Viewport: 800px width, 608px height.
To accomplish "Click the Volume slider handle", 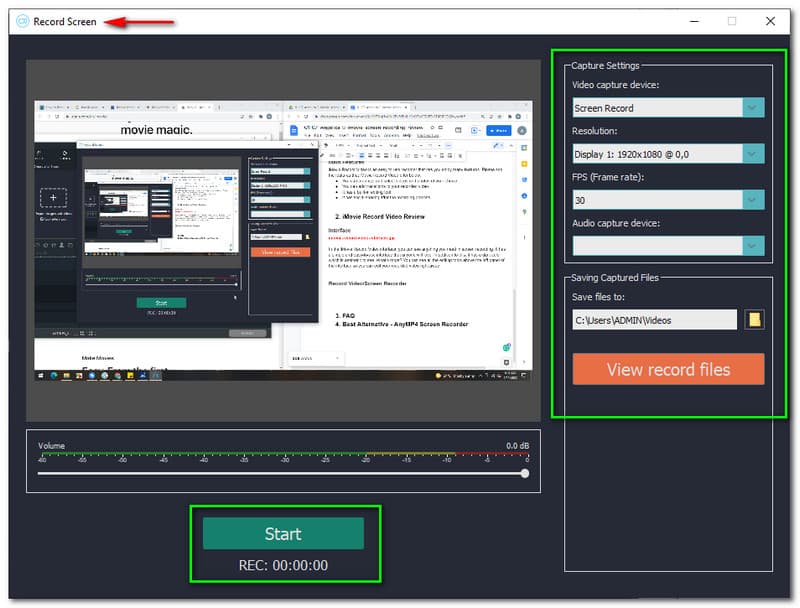I will click(525, 473).
